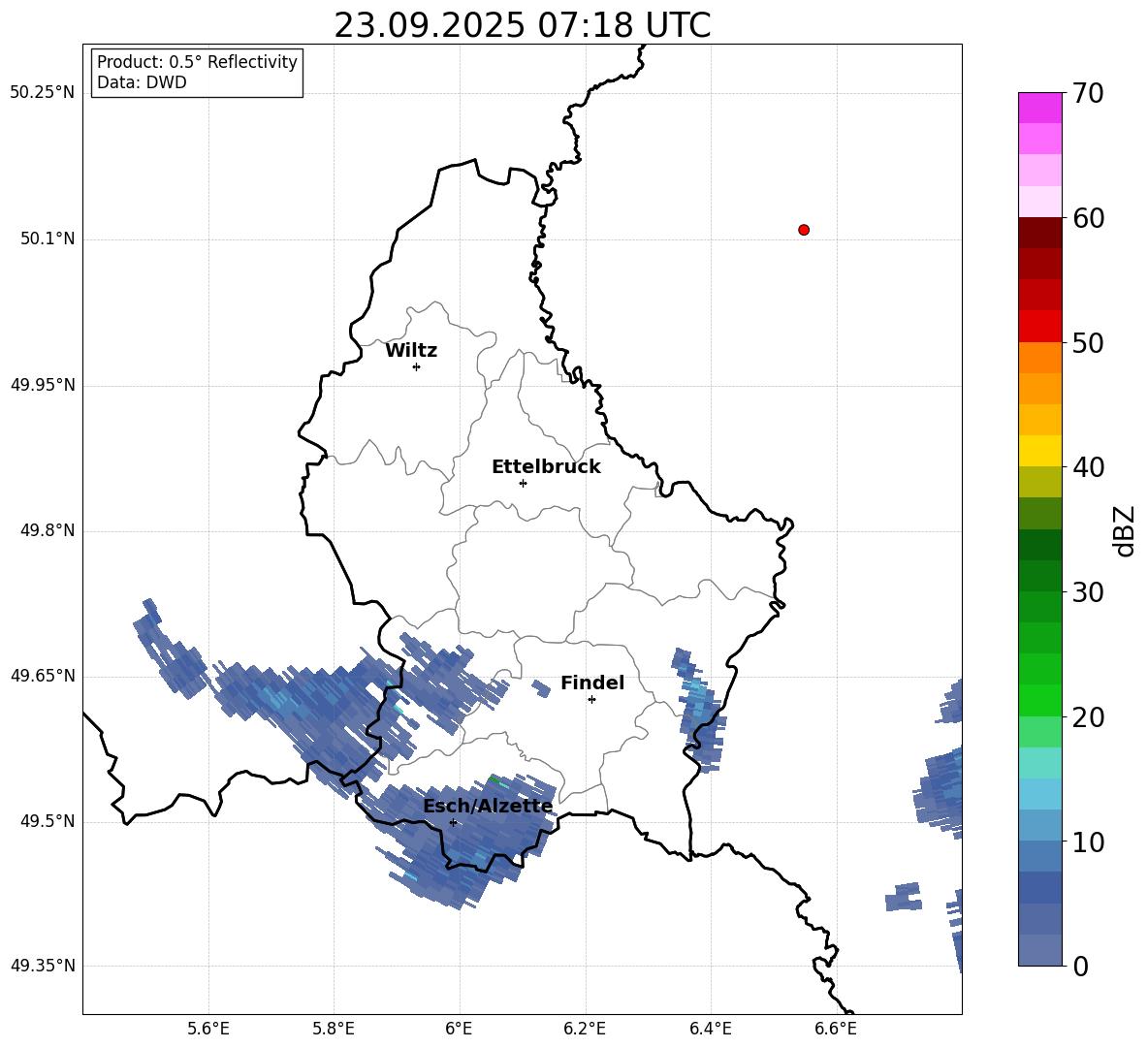Click the magenta top colorbar swatch
The width and height of the screenshot is (1148, 1048).
click(1039, 108)
